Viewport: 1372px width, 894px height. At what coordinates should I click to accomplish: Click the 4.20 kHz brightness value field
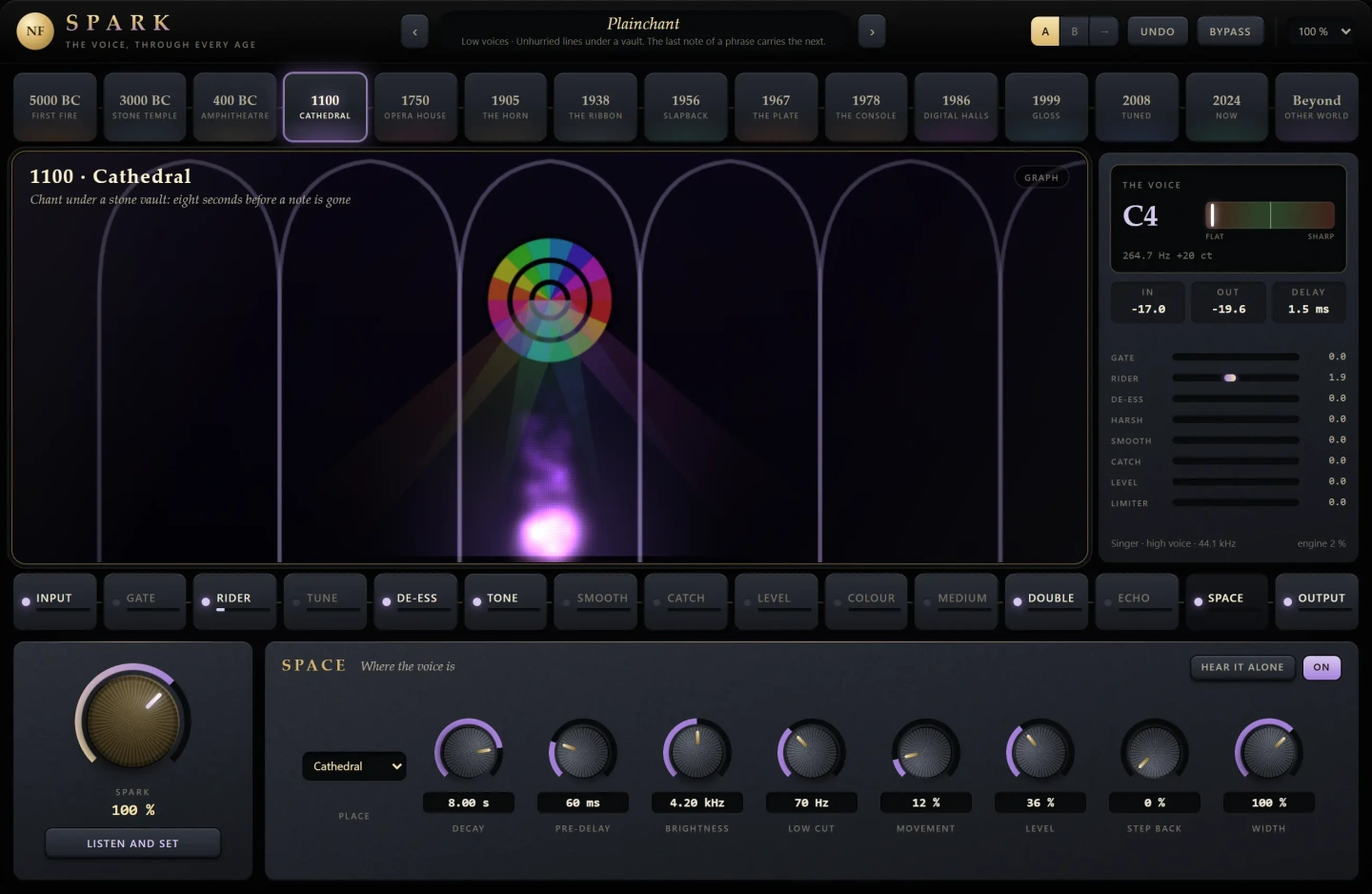click(x=697, y=803)
